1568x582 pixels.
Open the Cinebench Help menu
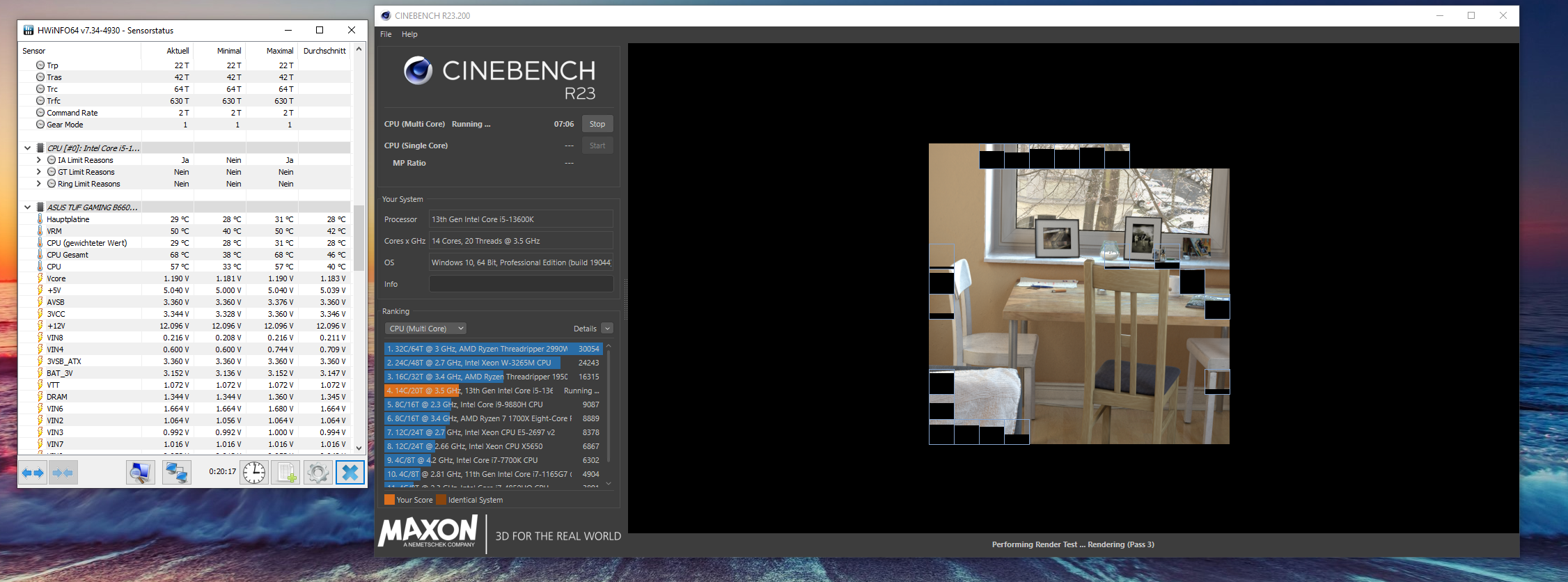[409, 34]
